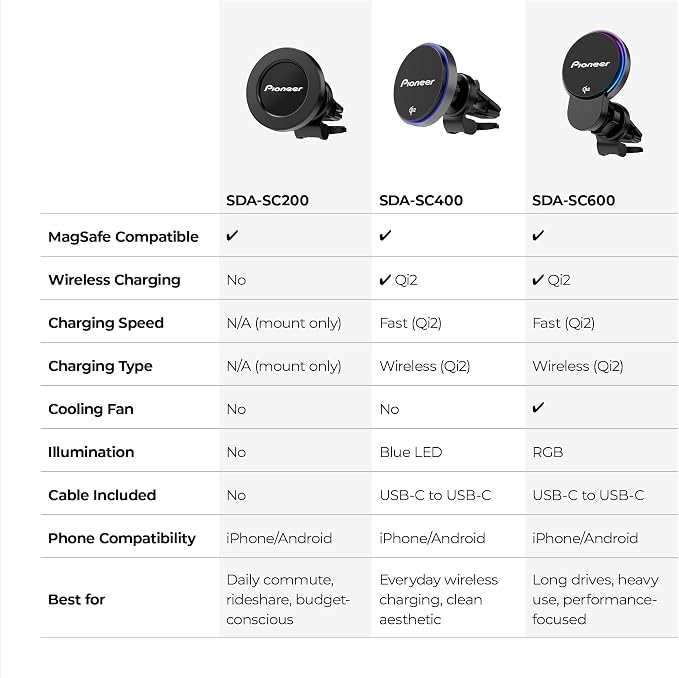Click the Qi2 wireless charging checkmark for SDA-SC600

538,280
